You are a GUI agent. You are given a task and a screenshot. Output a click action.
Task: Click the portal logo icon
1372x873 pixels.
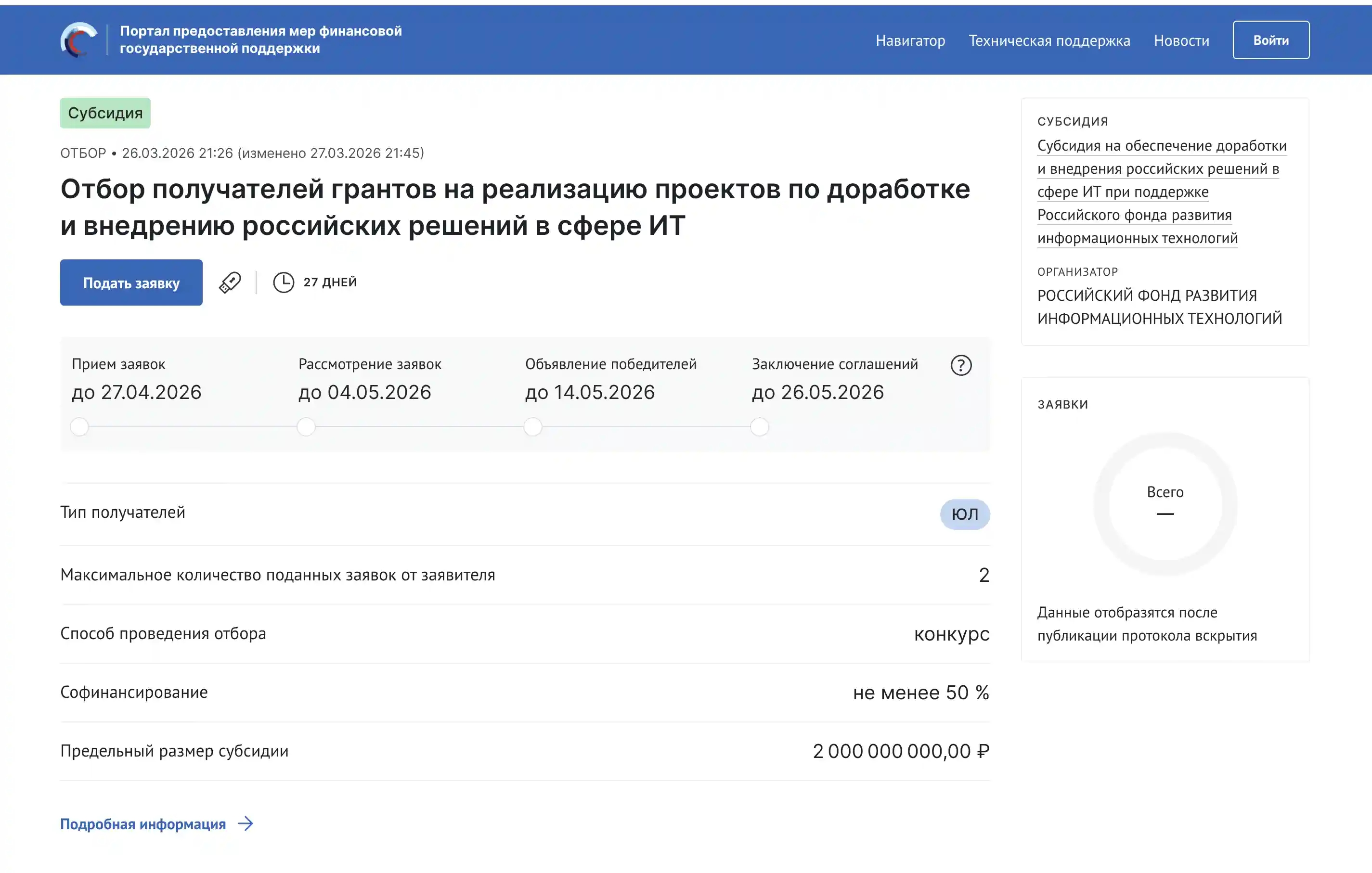pos(81,39)
